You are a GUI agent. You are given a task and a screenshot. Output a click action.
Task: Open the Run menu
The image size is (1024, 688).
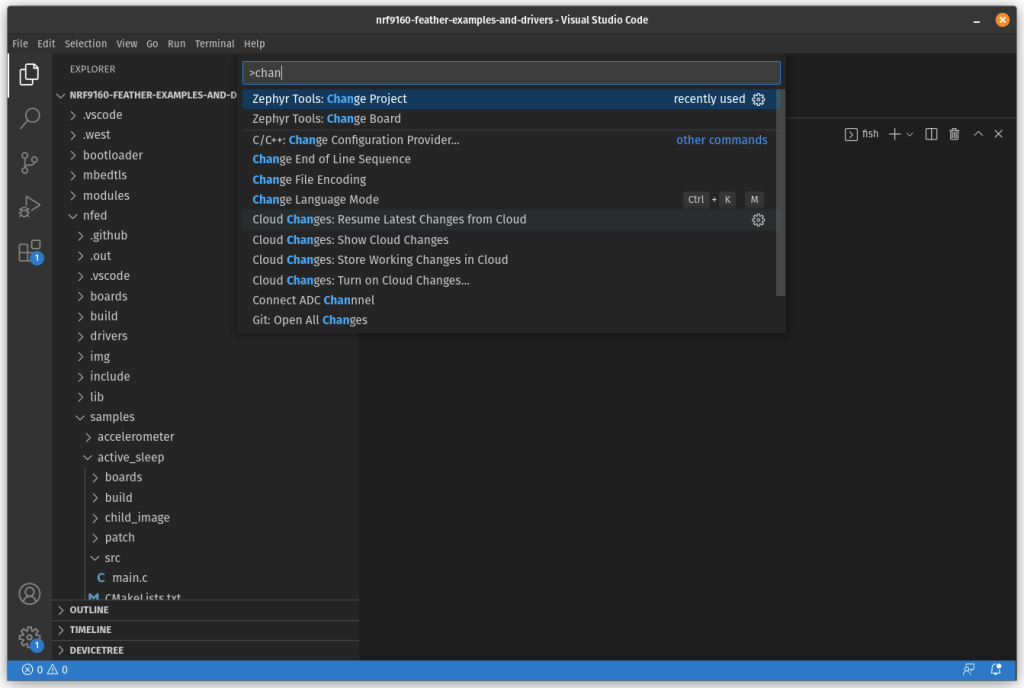176,44
